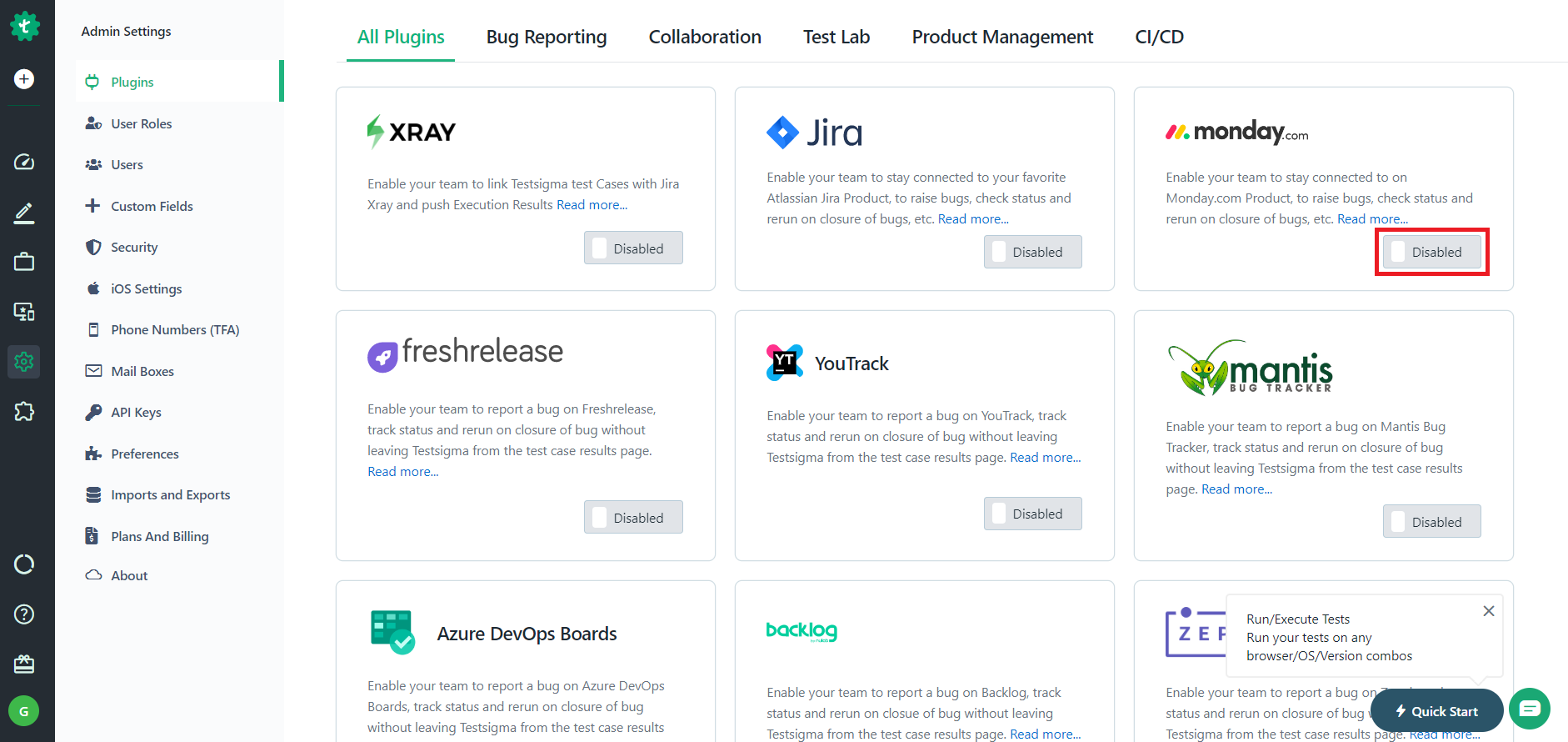Image resolution: width=1568 pixels, height=742 pixels.
Task: Close the Run/Execute Tests tooltip
Action: pos(1489,611)
